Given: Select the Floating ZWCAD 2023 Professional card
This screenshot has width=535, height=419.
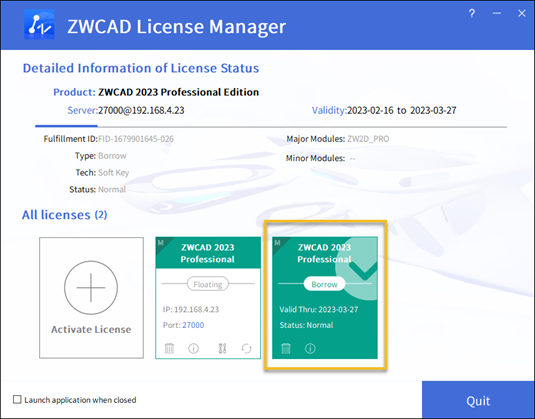Looking at the screenshot, I should (208, 298).
